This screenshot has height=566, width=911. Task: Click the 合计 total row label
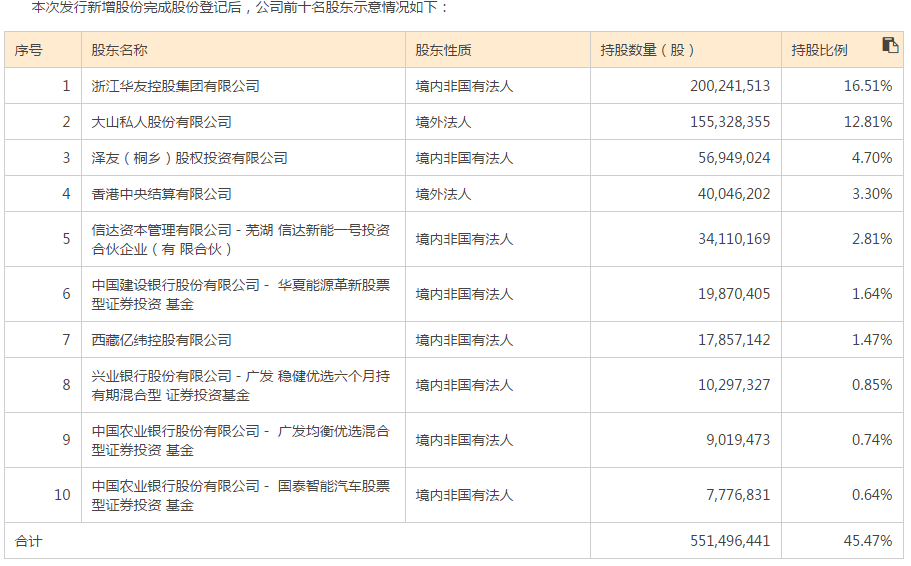coord(28,542)
